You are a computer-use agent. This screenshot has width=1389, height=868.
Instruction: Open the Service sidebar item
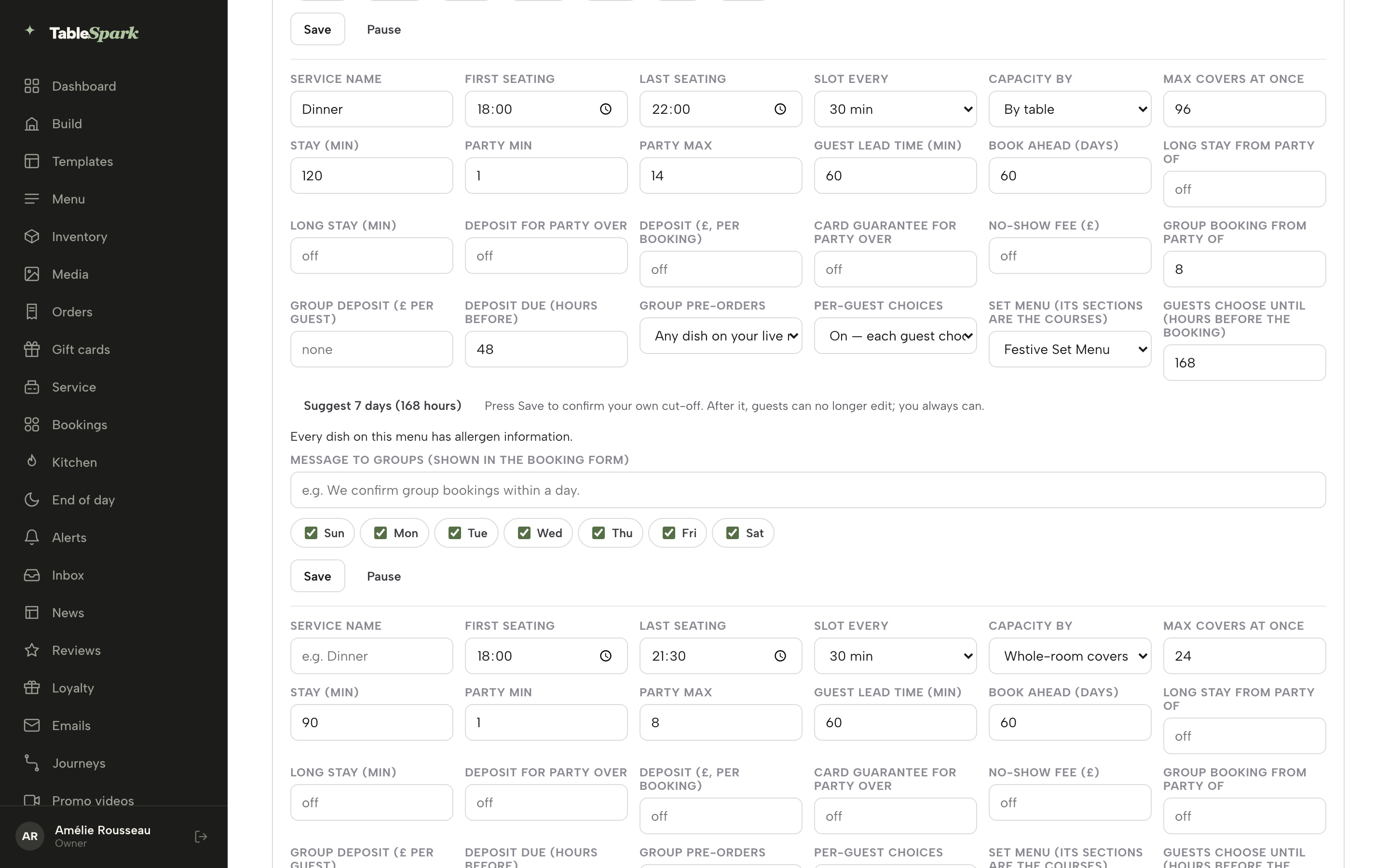74,387
